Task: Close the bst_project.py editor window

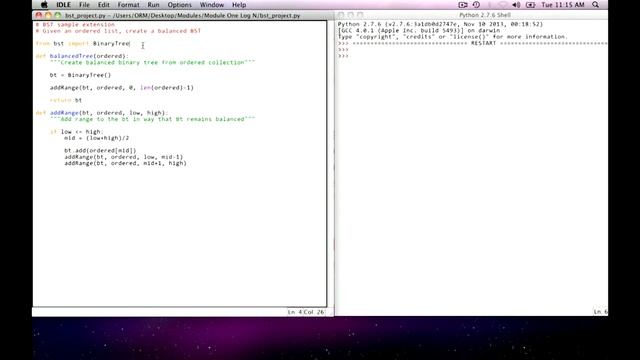Action: (39, 16)
